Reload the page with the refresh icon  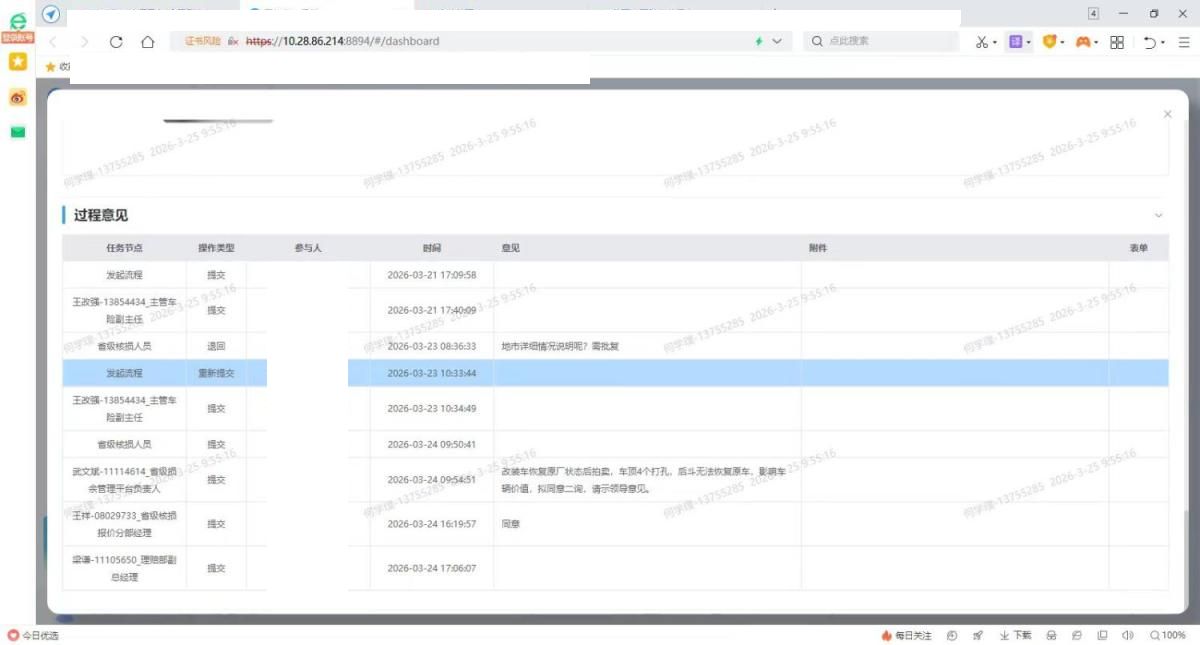[x=116, y=42]
